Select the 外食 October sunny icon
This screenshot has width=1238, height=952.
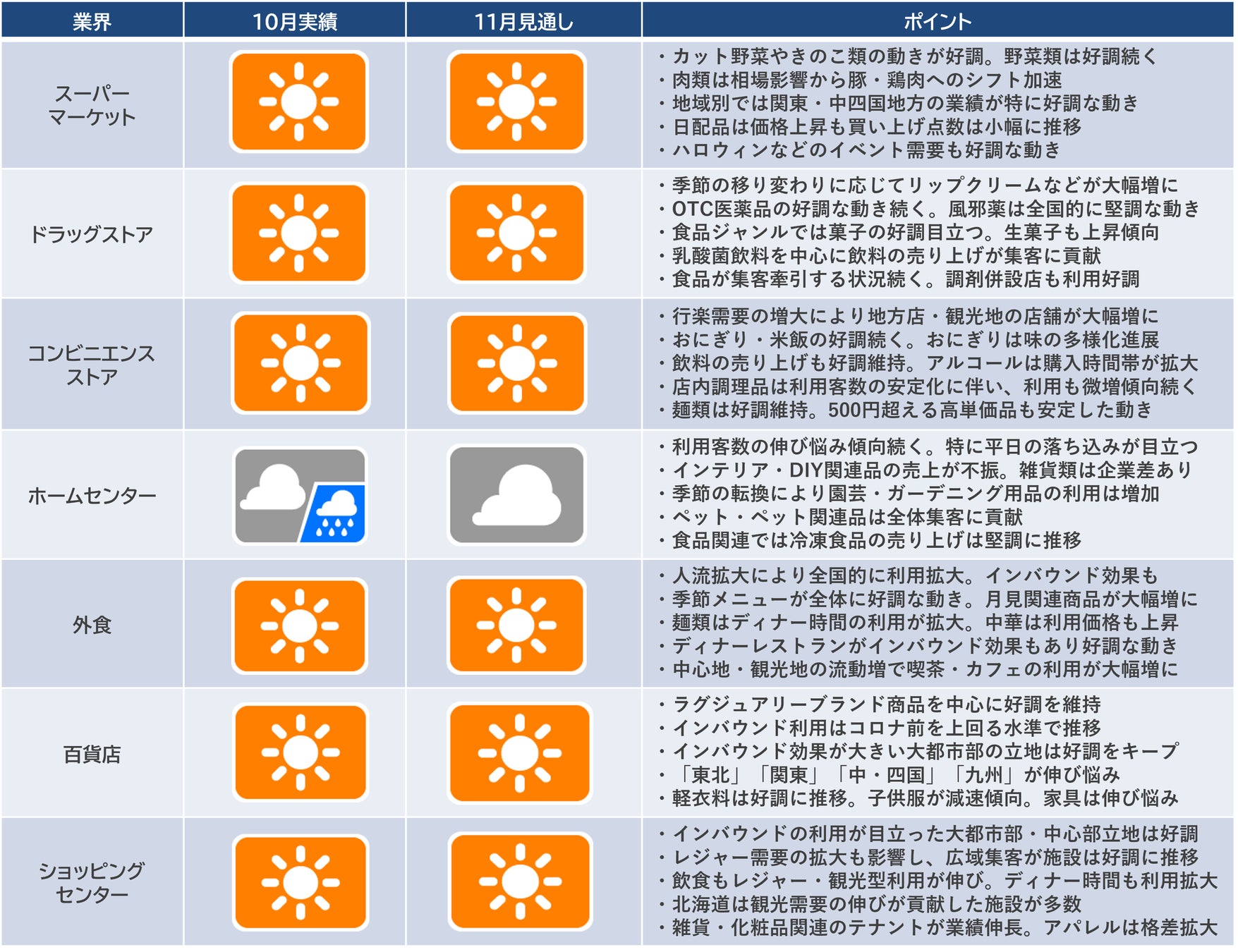pyautogui.click(x=299, y=625)
